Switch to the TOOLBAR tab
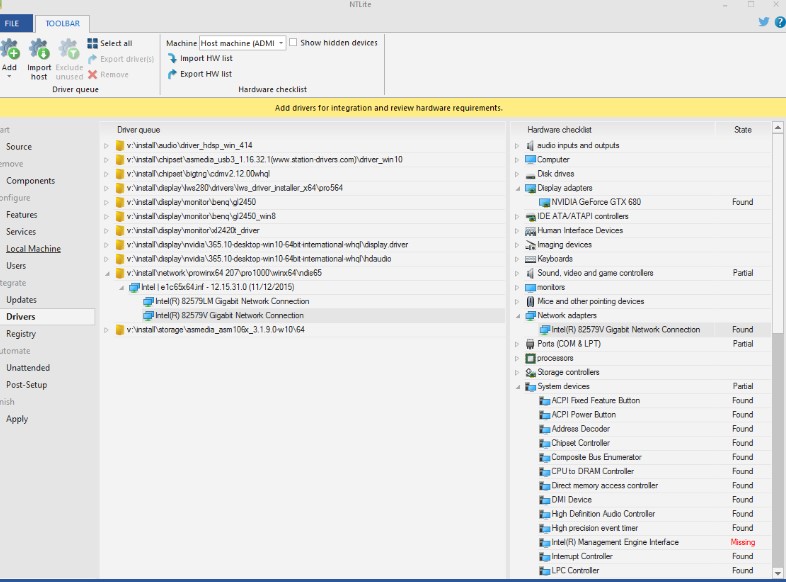 (x=64, y=23)
